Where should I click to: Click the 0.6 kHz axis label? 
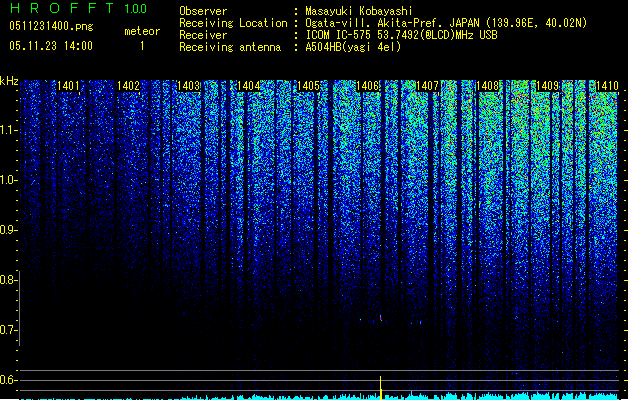8,380
